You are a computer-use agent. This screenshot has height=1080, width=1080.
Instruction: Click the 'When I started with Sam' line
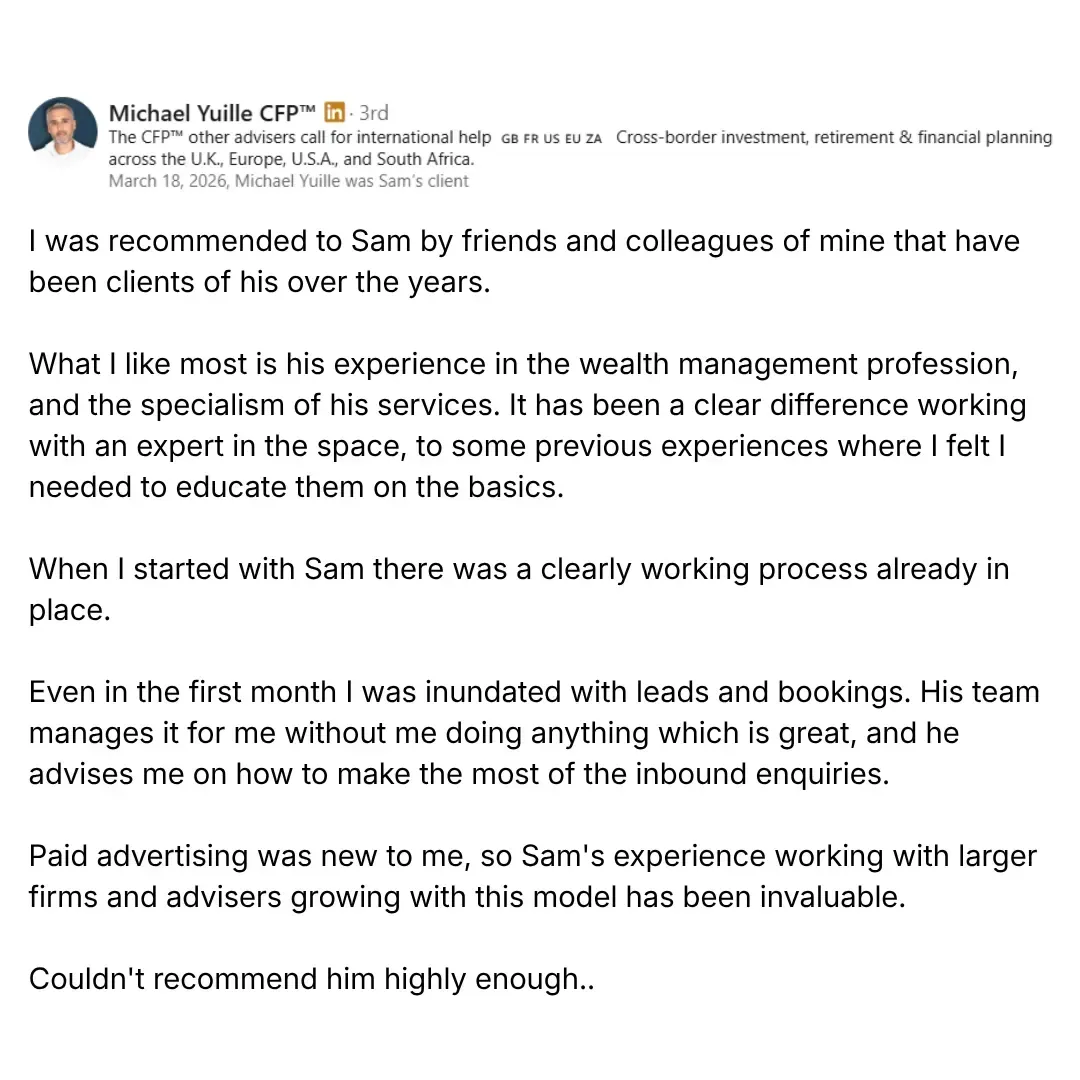click(519, 570)
